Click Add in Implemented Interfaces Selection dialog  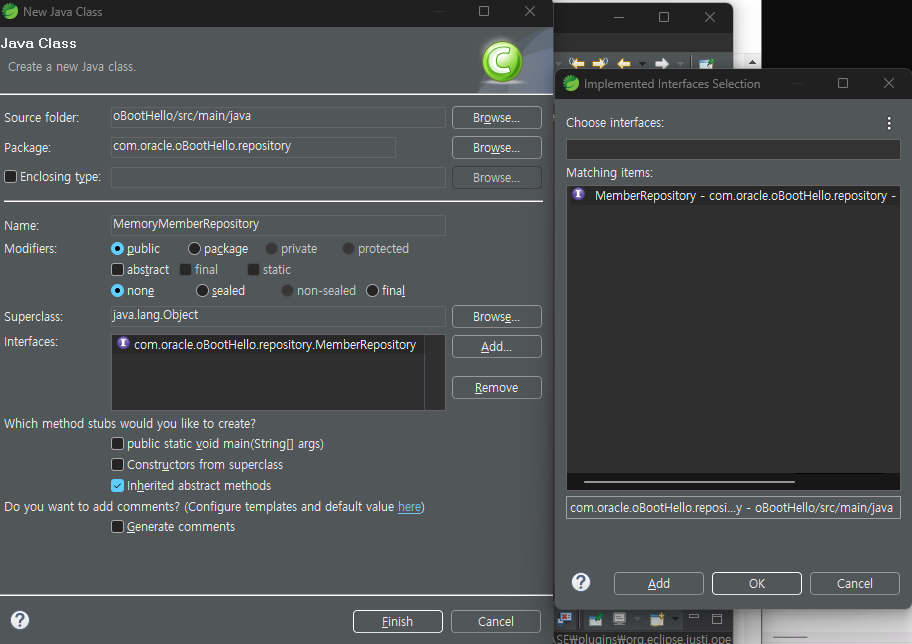658,583
